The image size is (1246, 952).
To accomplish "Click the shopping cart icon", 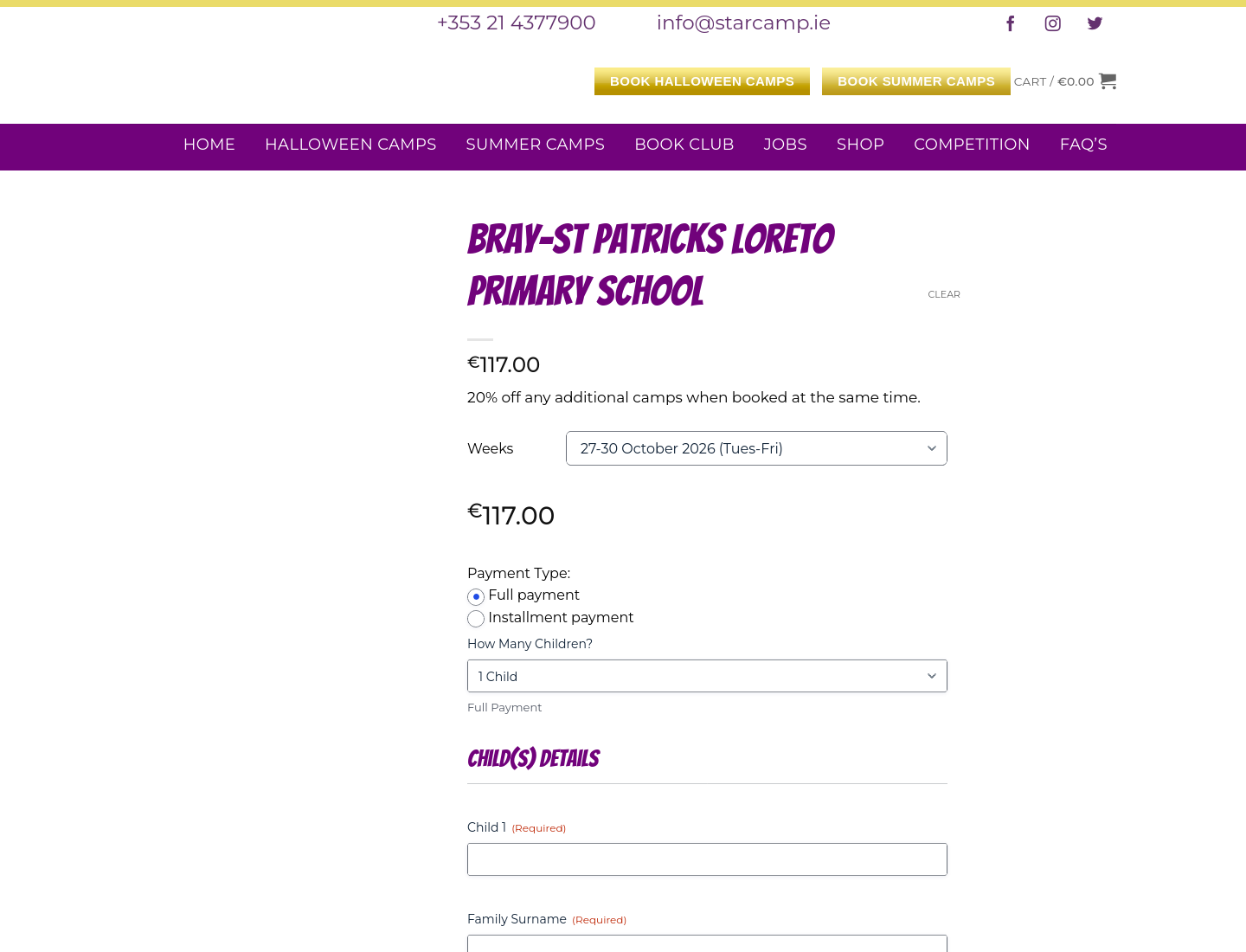I will [x=1108, y=80].
